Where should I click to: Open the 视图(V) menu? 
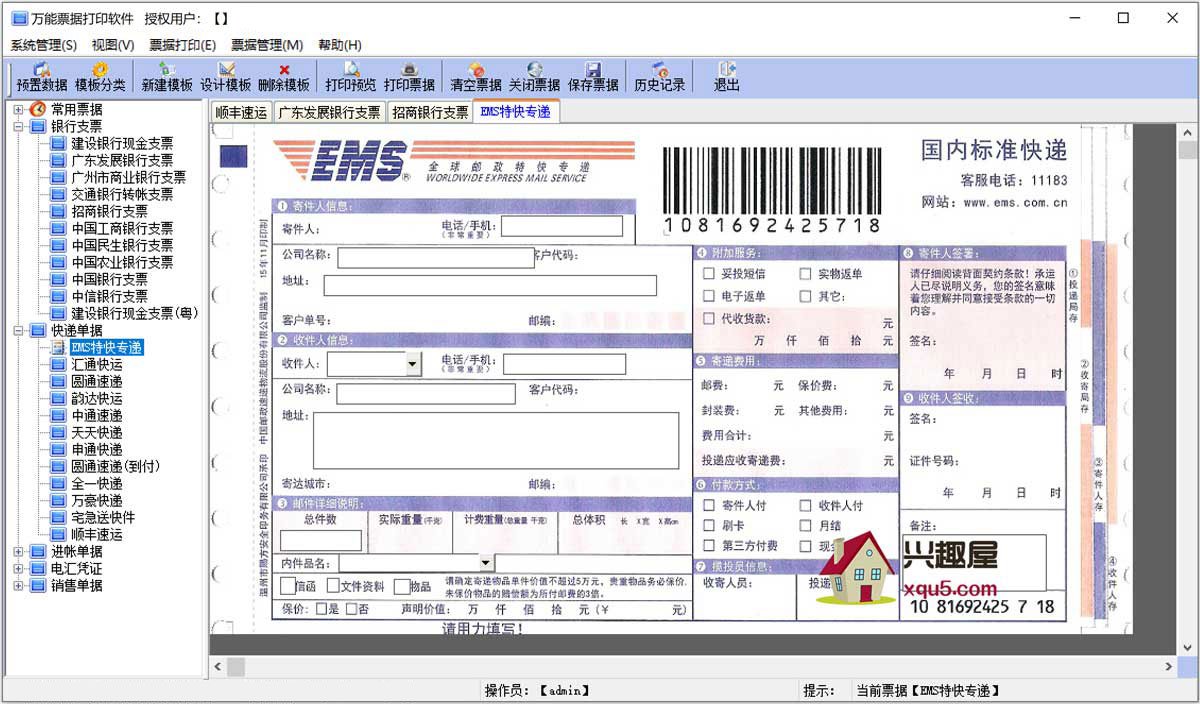tap(113, 45)
